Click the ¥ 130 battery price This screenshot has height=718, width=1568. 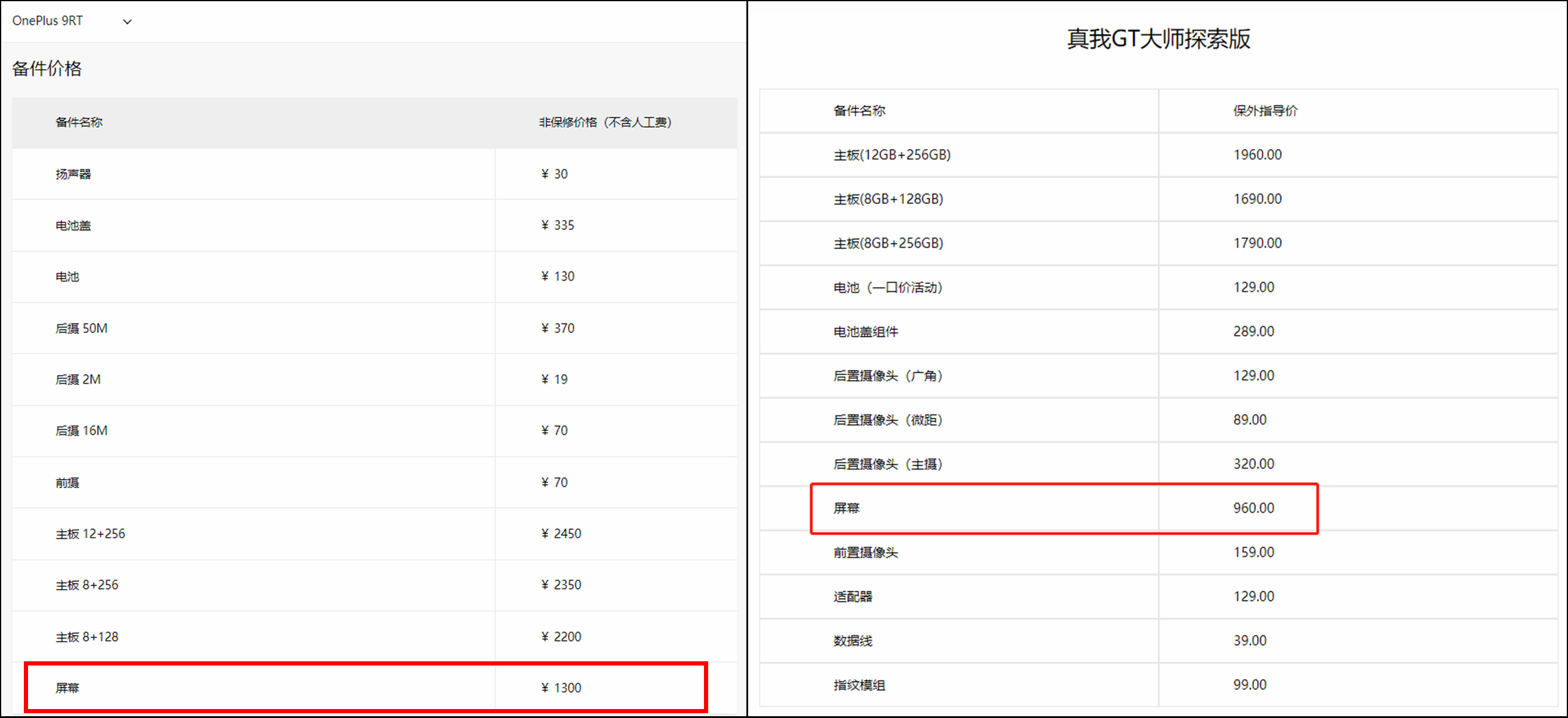(558, 276)
